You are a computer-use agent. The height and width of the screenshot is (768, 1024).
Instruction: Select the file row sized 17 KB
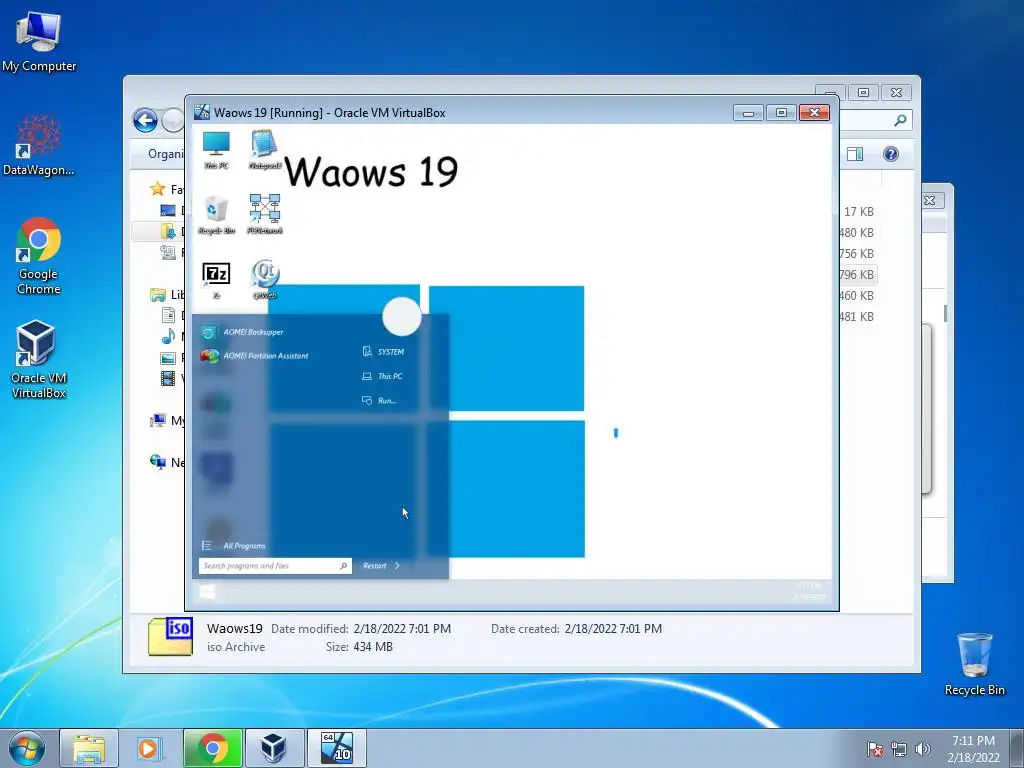[857, 212]
